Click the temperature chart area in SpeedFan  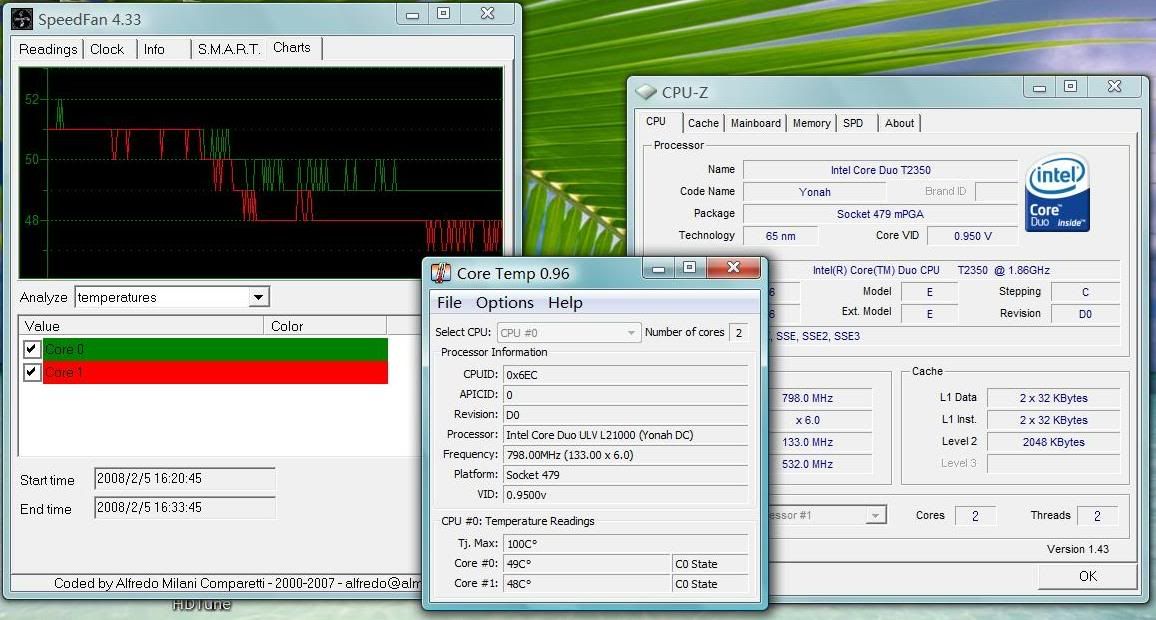tap(261, 173)
